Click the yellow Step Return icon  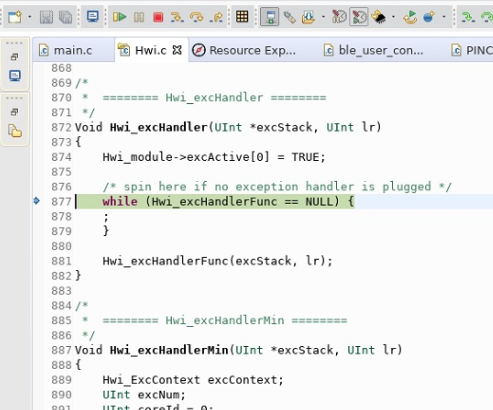point(216,17)
